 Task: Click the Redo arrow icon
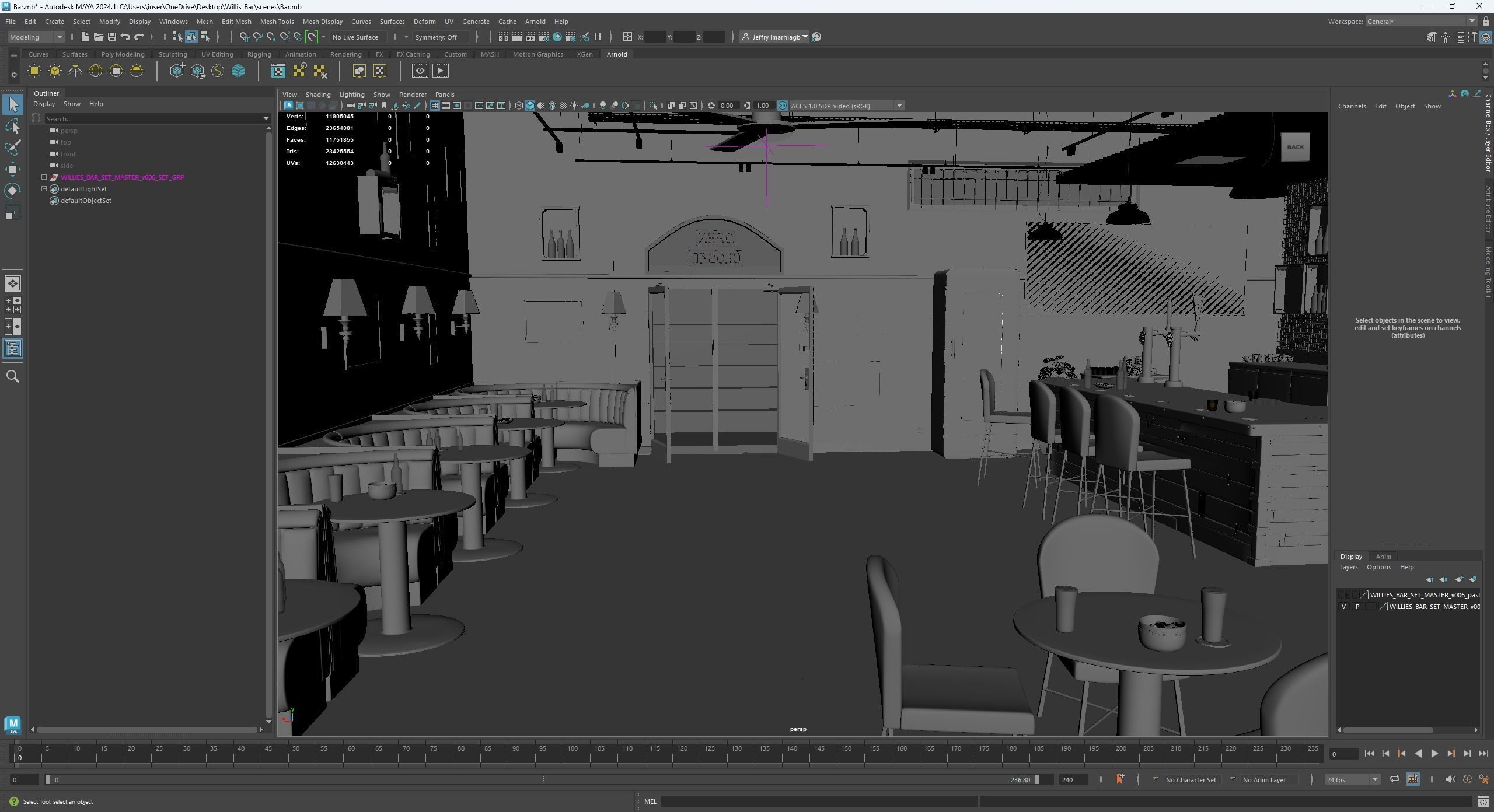[x=139, y=37]
